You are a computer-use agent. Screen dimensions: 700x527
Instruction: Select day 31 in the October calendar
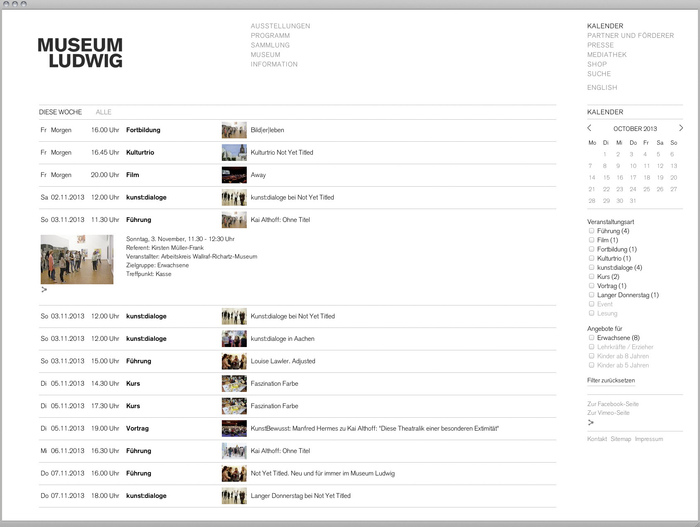pos(633,201)
